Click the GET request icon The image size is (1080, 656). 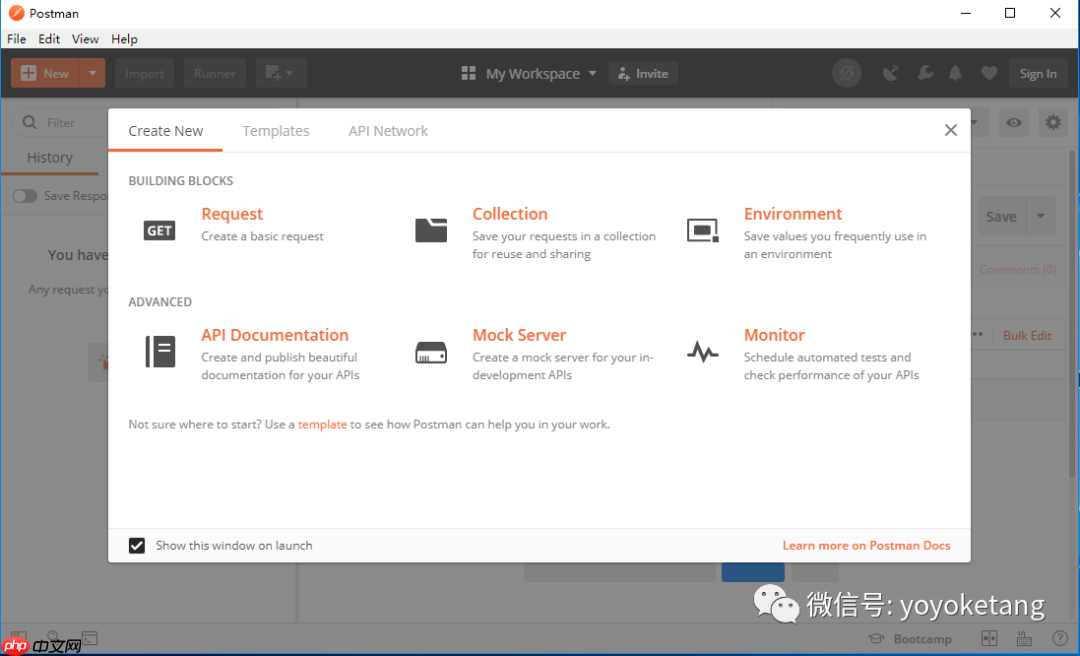pyautogui.click(x=159, y=230)
